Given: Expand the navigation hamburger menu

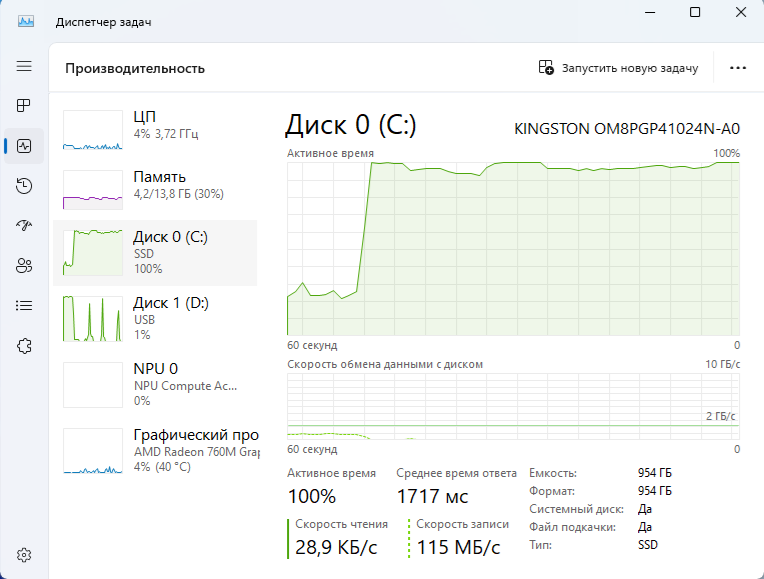Looking at the screenshot, I should (24, 66).
